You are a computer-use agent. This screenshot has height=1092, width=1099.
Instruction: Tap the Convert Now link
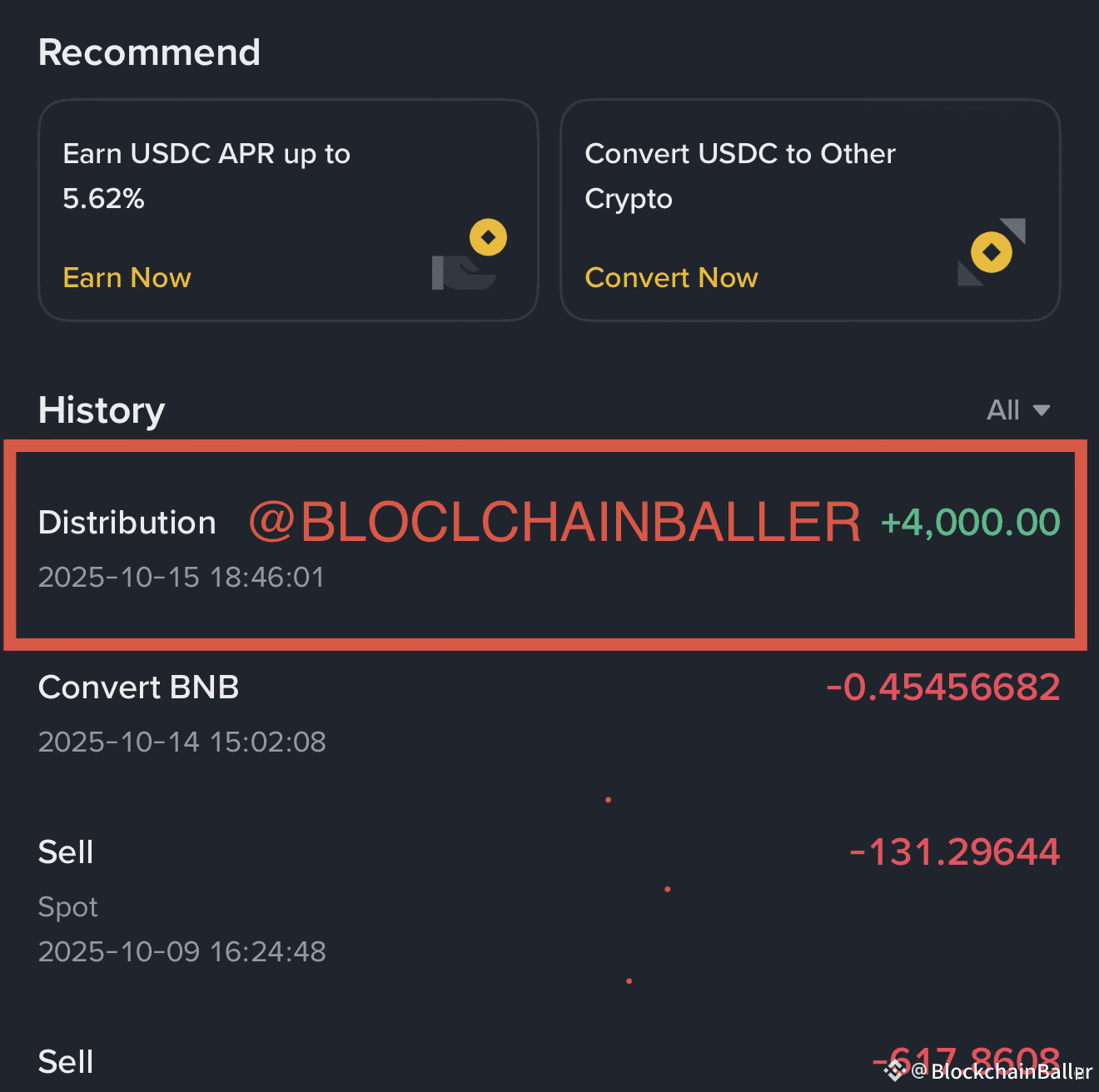tap(671, 277)
